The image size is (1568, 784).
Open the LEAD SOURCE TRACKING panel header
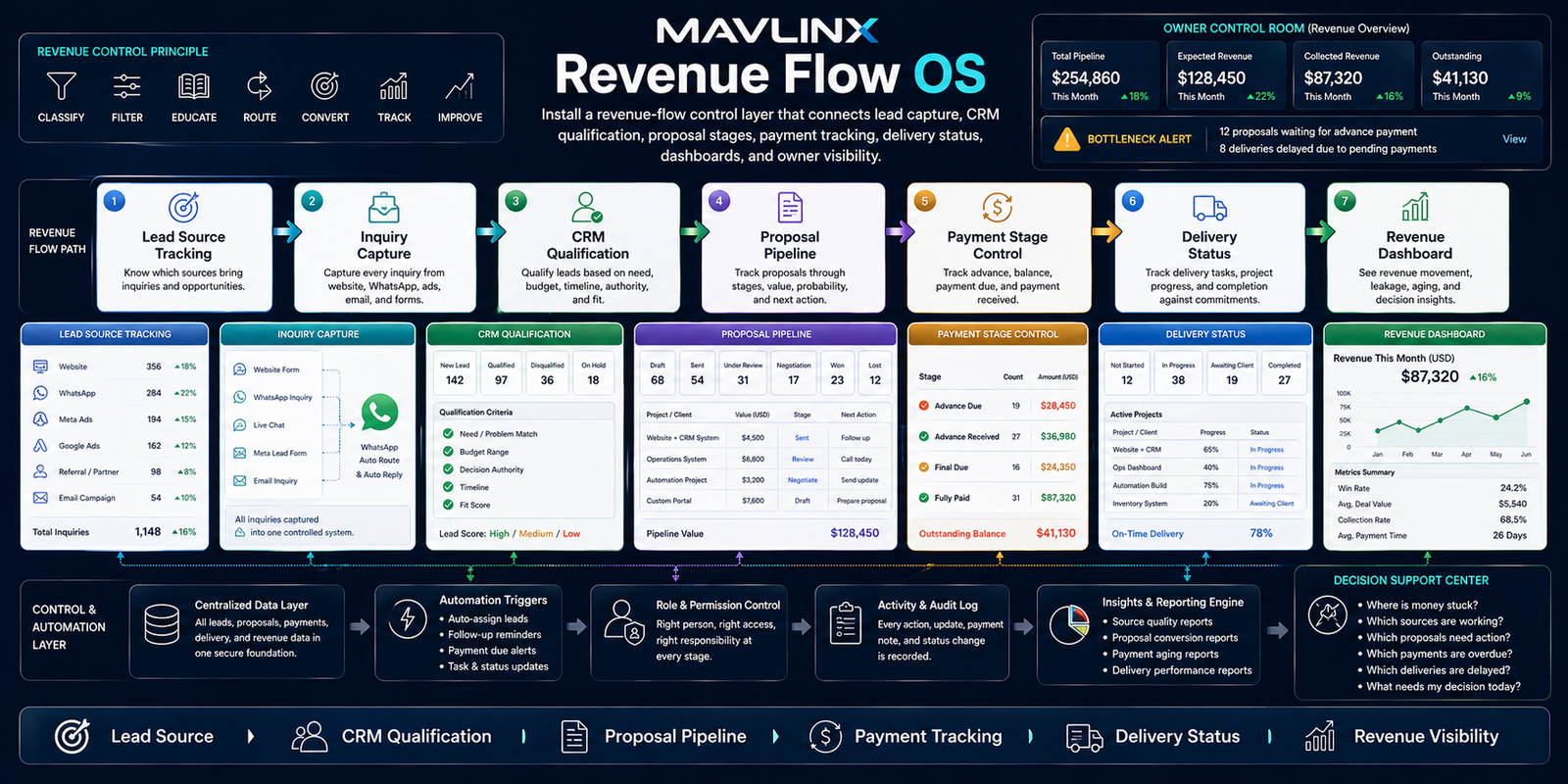click(x=115, y=334)
